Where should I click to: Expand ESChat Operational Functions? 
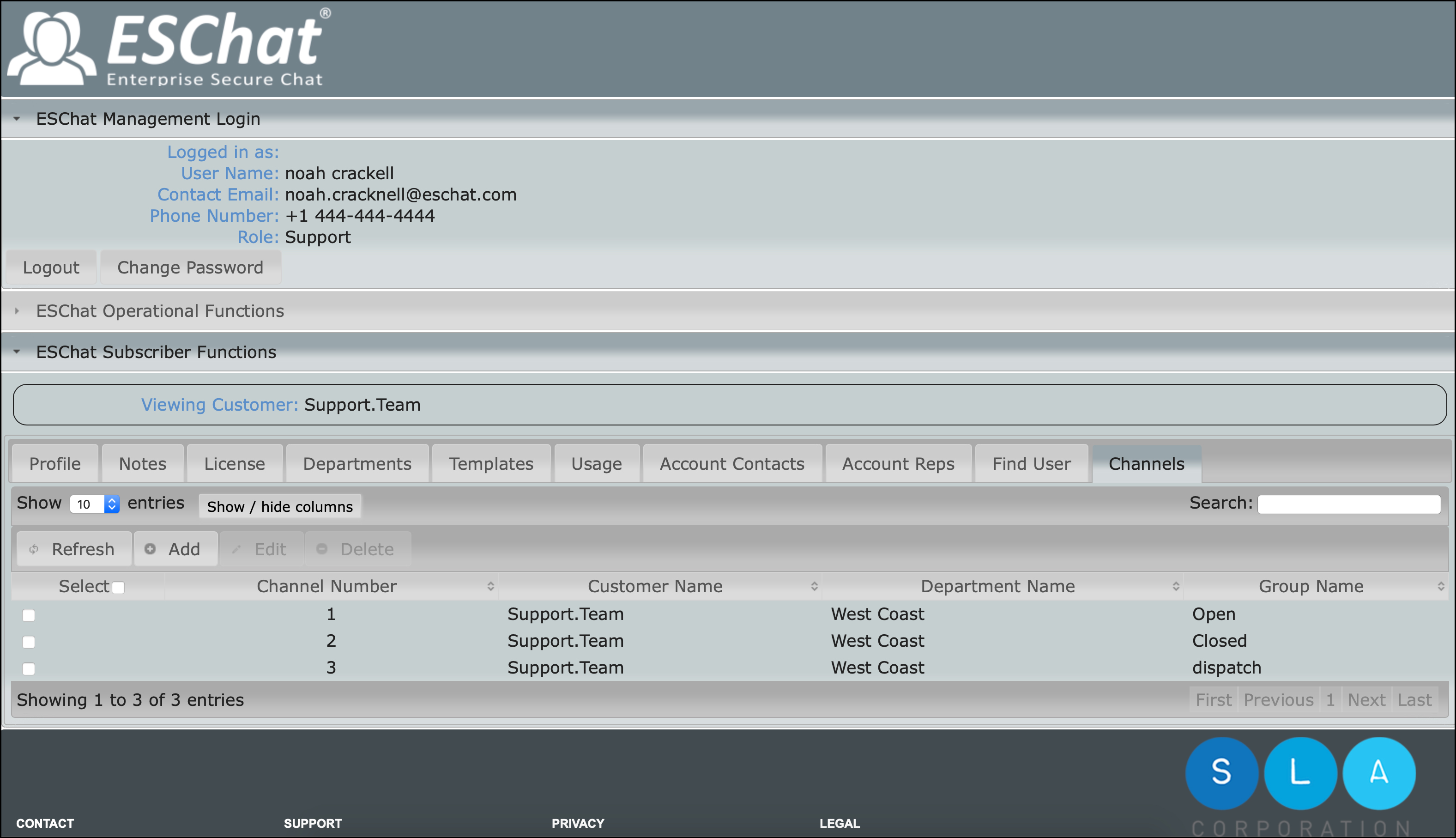coord(17,311)
